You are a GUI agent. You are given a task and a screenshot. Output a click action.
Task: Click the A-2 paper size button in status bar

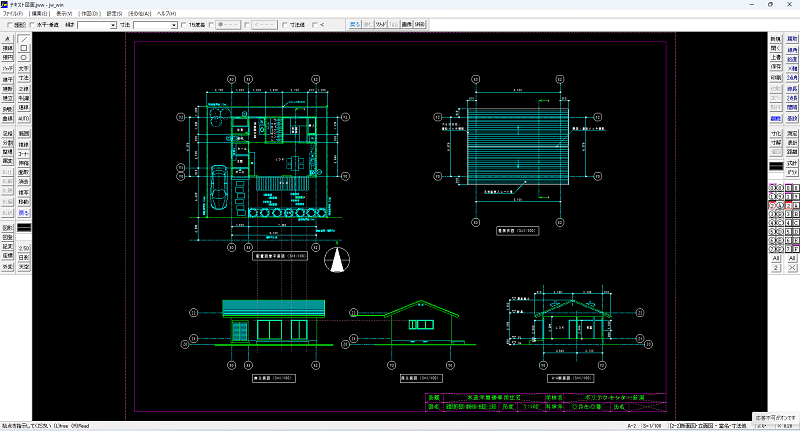pos(632,426)
